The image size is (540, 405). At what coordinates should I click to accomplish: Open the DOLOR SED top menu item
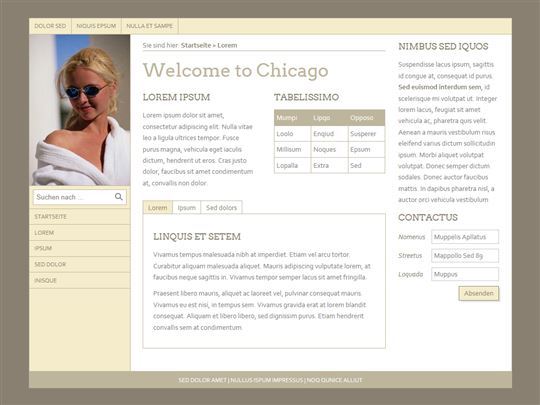(x=50, y=26)
